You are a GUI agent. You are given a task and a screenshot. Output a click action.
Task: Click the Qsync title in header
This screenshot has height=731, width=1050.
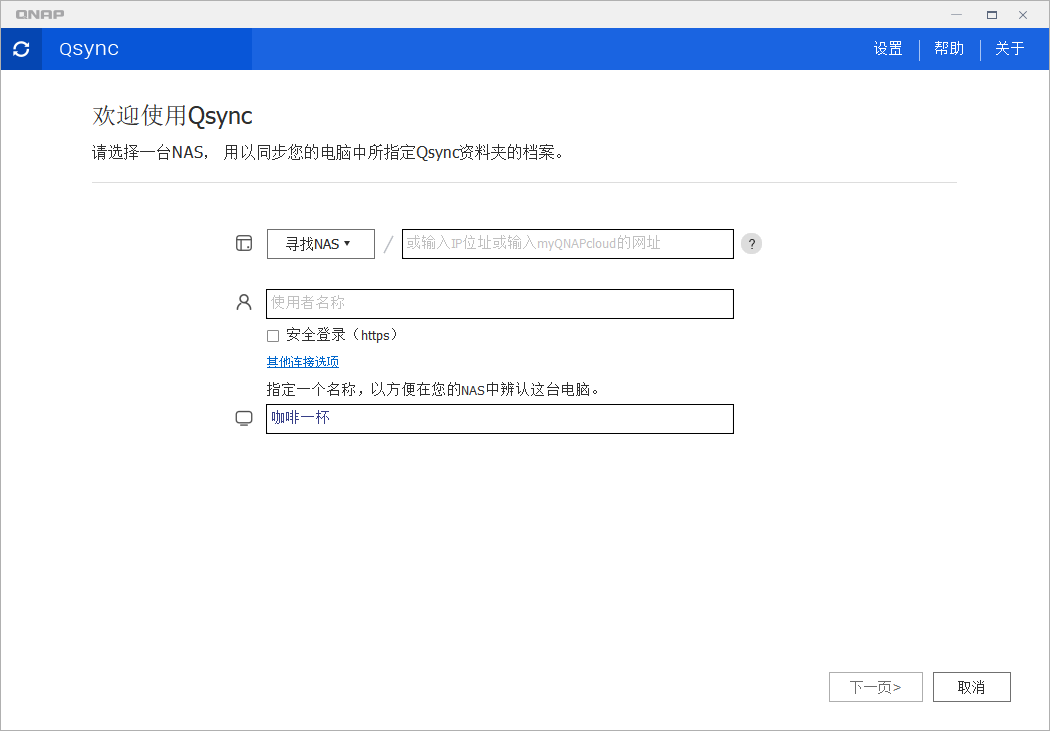pos(89,49)
